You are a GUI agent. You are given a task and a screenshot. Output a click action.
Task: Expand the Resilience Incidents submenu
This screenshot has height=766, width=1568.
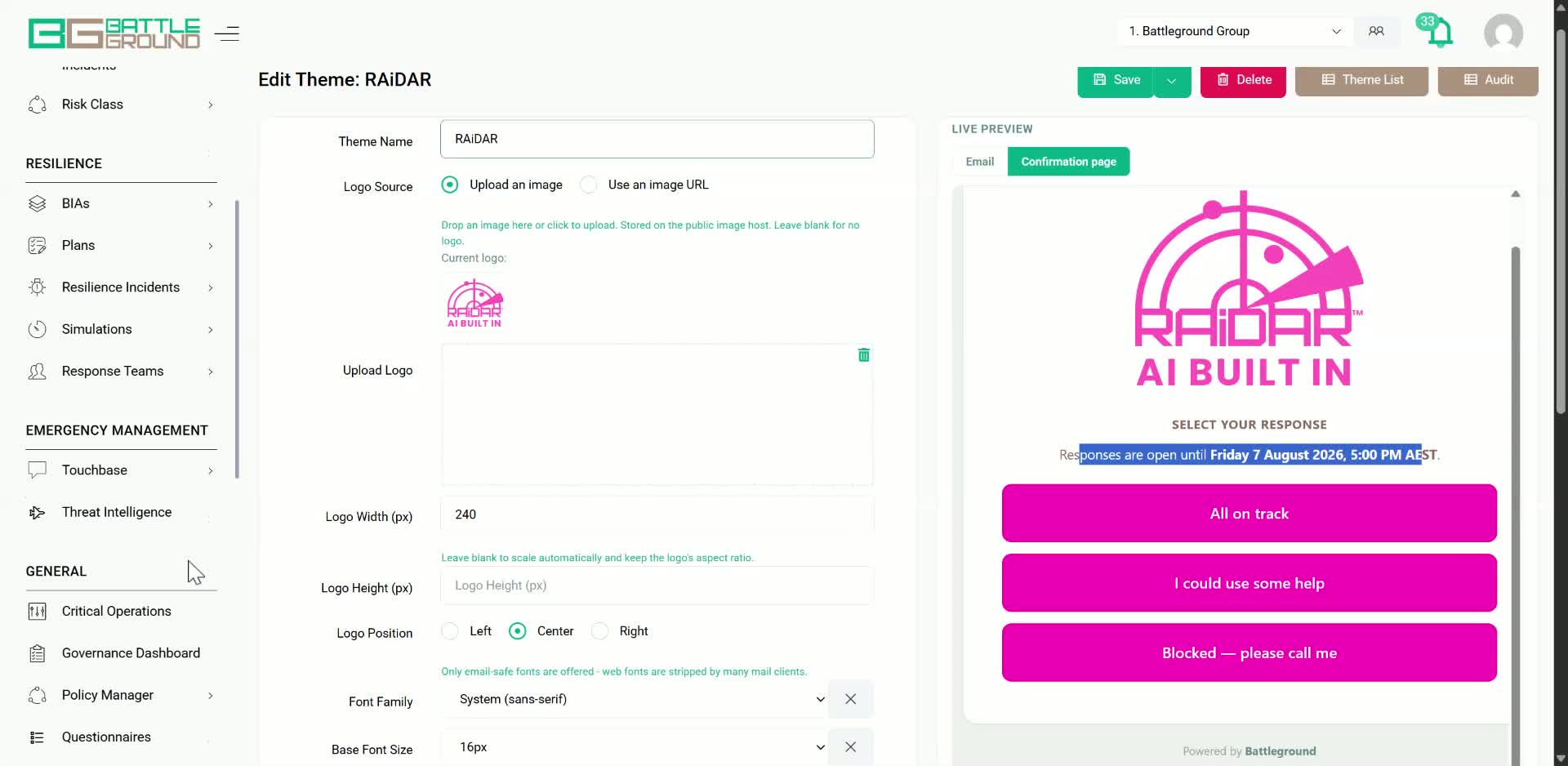[211, 287]
